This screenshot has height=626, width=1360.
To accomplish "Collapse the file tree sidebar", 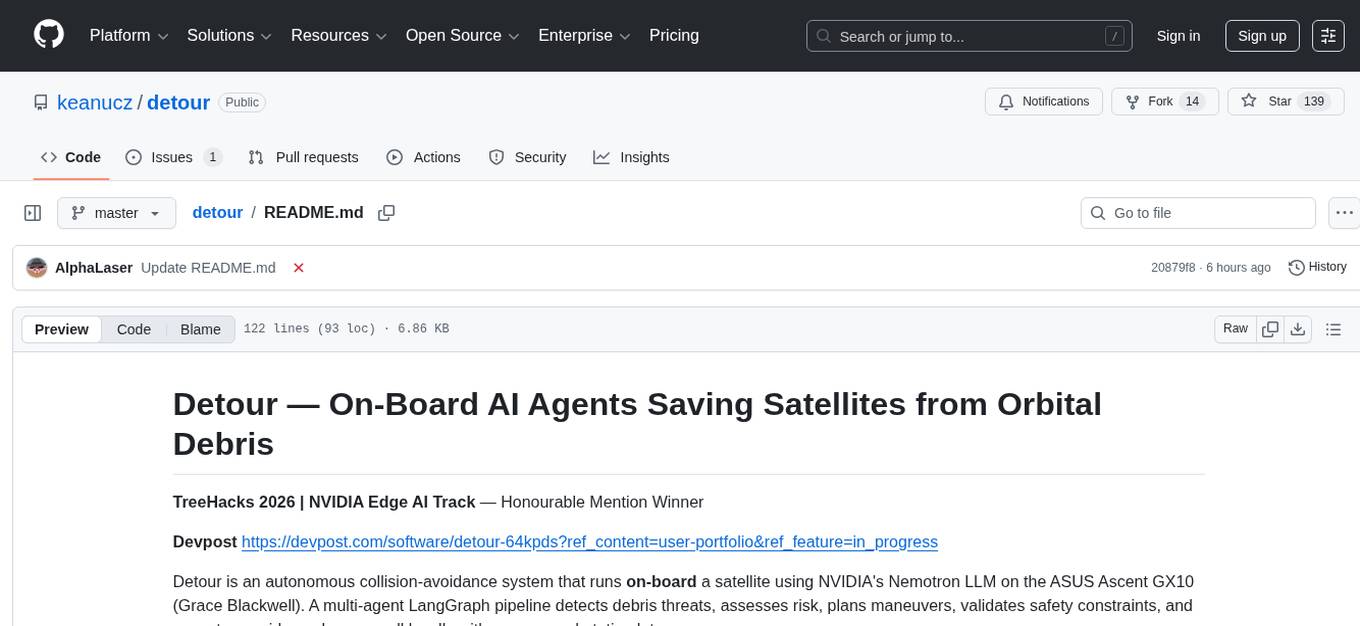I will (33, 213).
